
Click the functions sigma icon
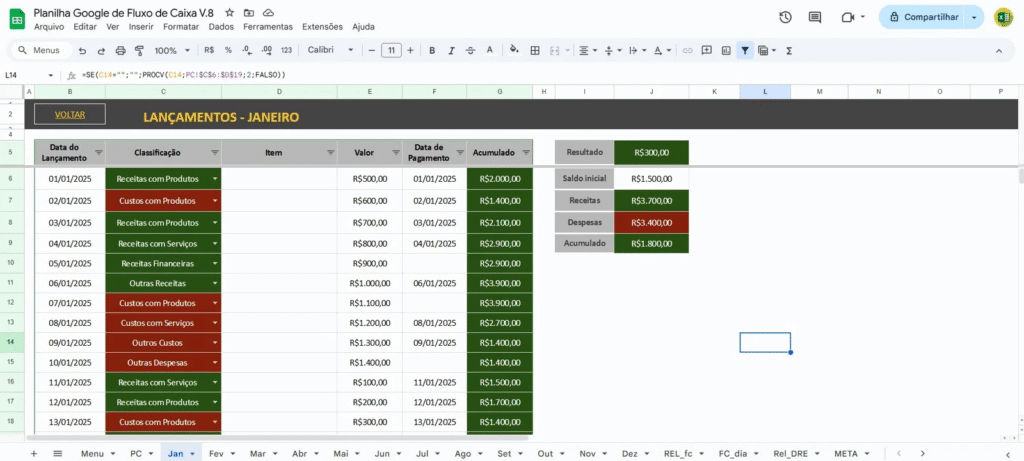(789, 50)
